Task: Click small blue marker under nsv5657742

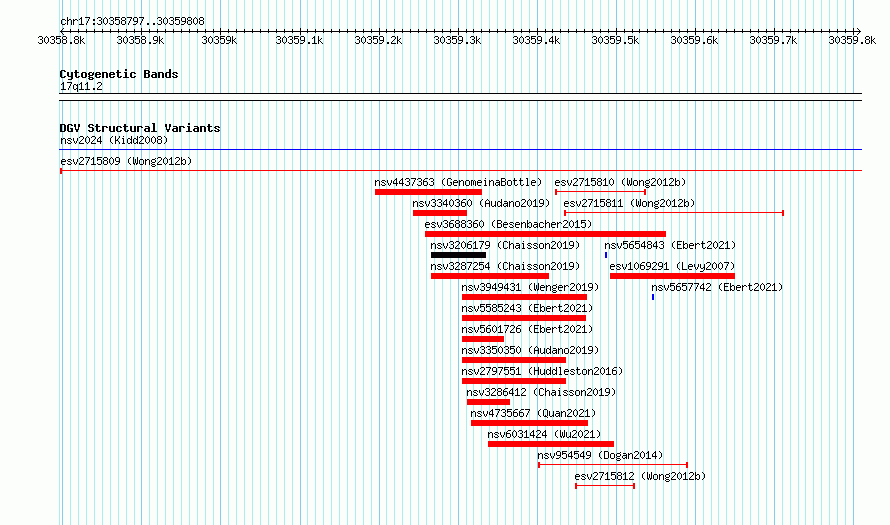Action: point(653,297)
